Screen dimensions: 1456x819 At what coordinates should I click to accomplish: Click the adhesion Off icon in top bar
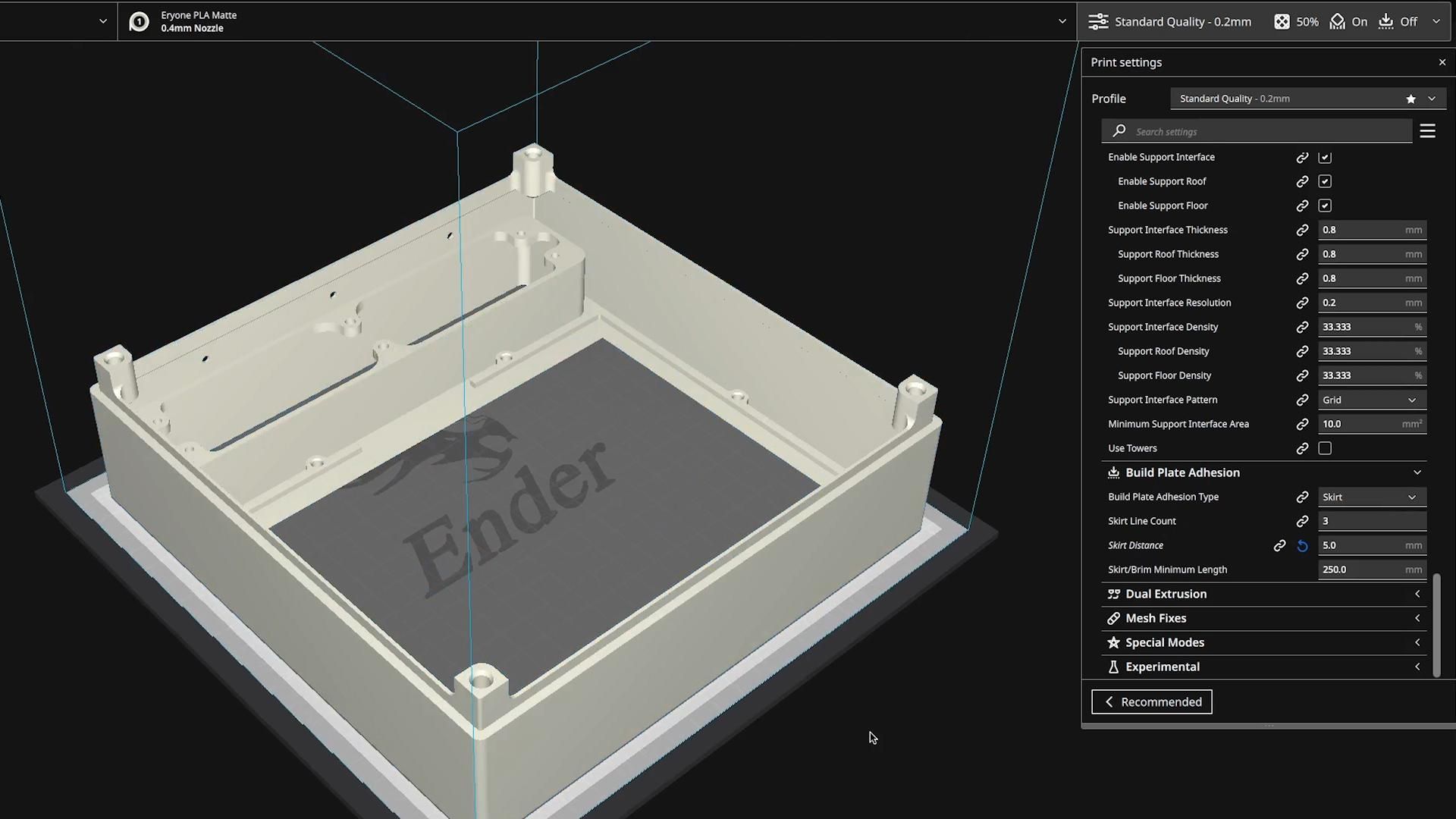click(1386, 22)
